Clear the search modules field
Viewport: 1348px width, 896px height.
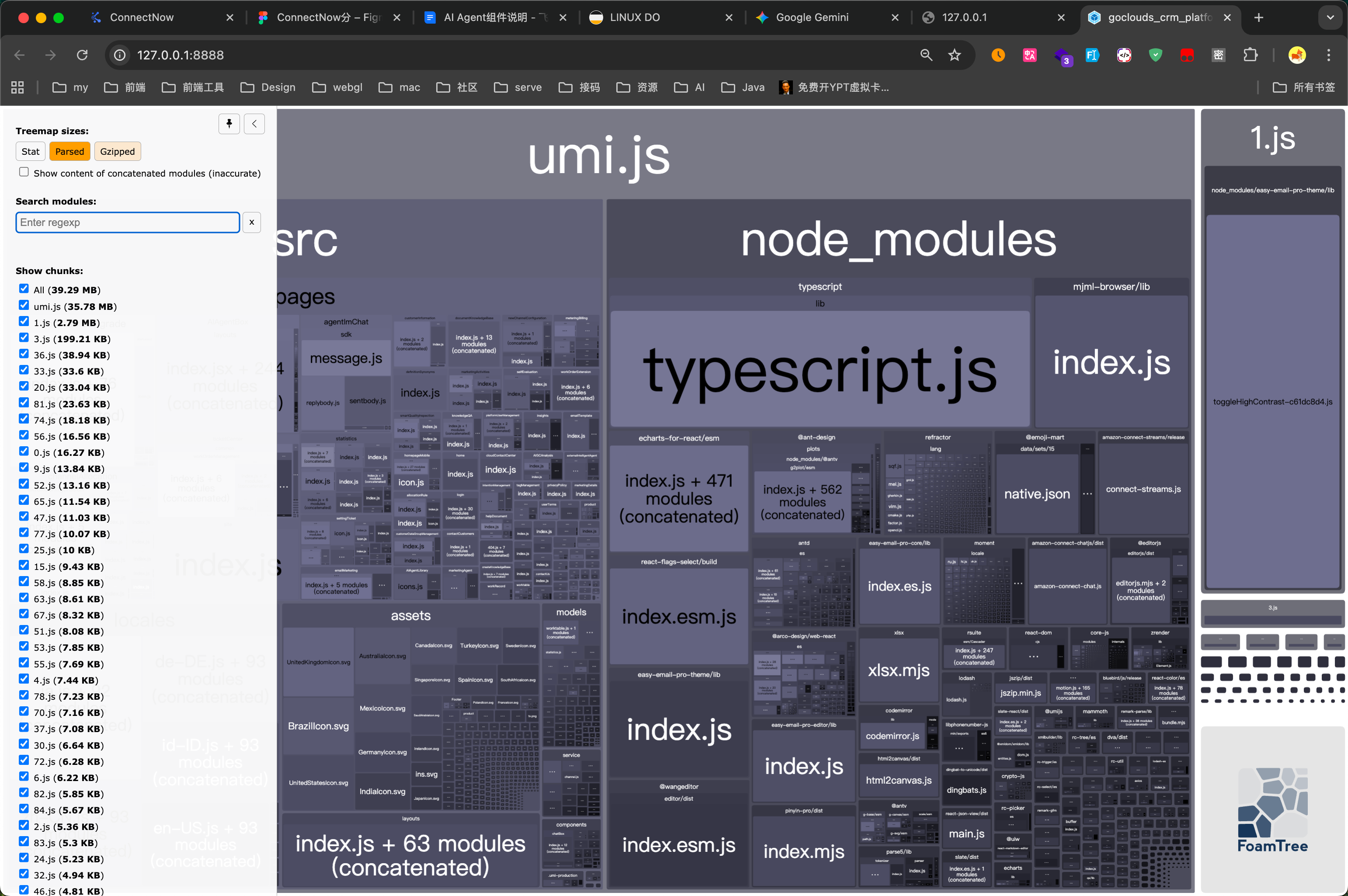point(251,222)
